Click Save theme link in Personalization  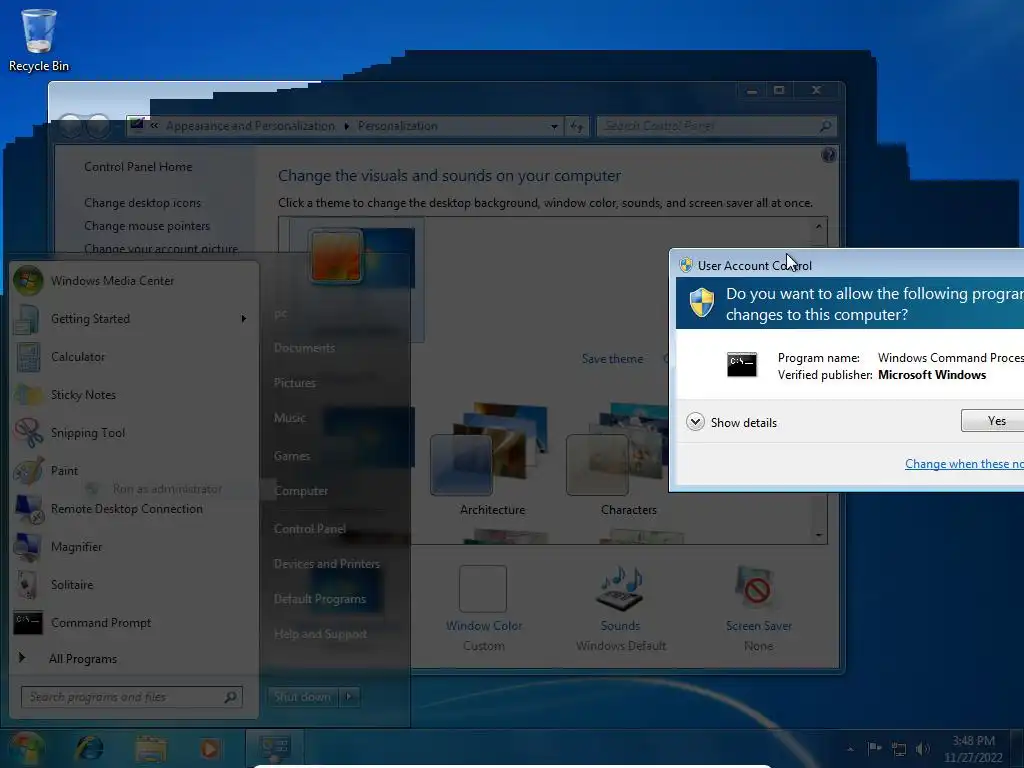click(612, 359)
